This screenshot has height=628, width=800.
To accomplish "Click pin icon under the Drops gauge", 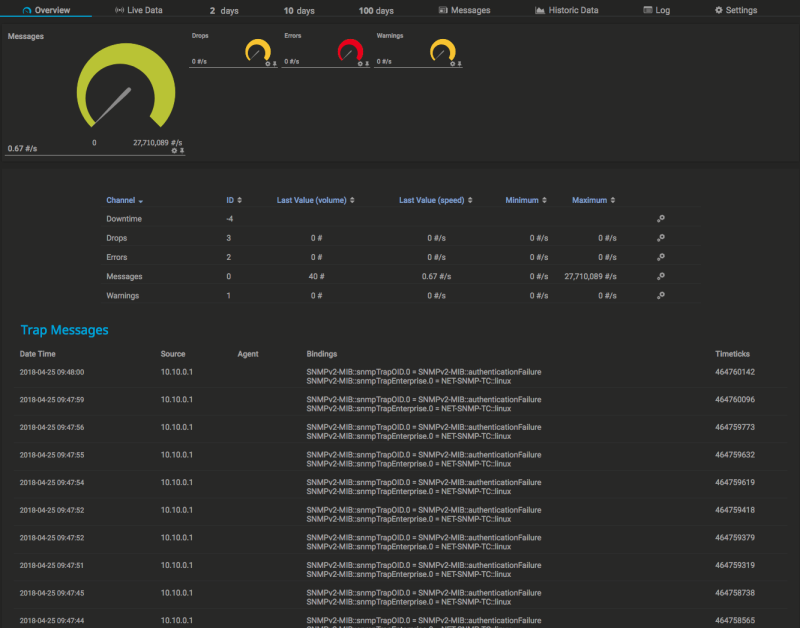I will (275, 64).
